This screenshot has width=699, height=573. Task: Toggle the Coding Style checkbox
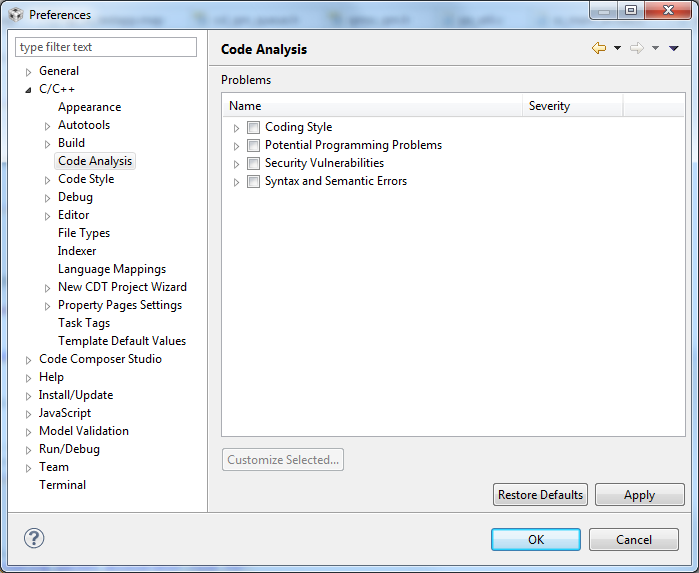pos(254,127)
